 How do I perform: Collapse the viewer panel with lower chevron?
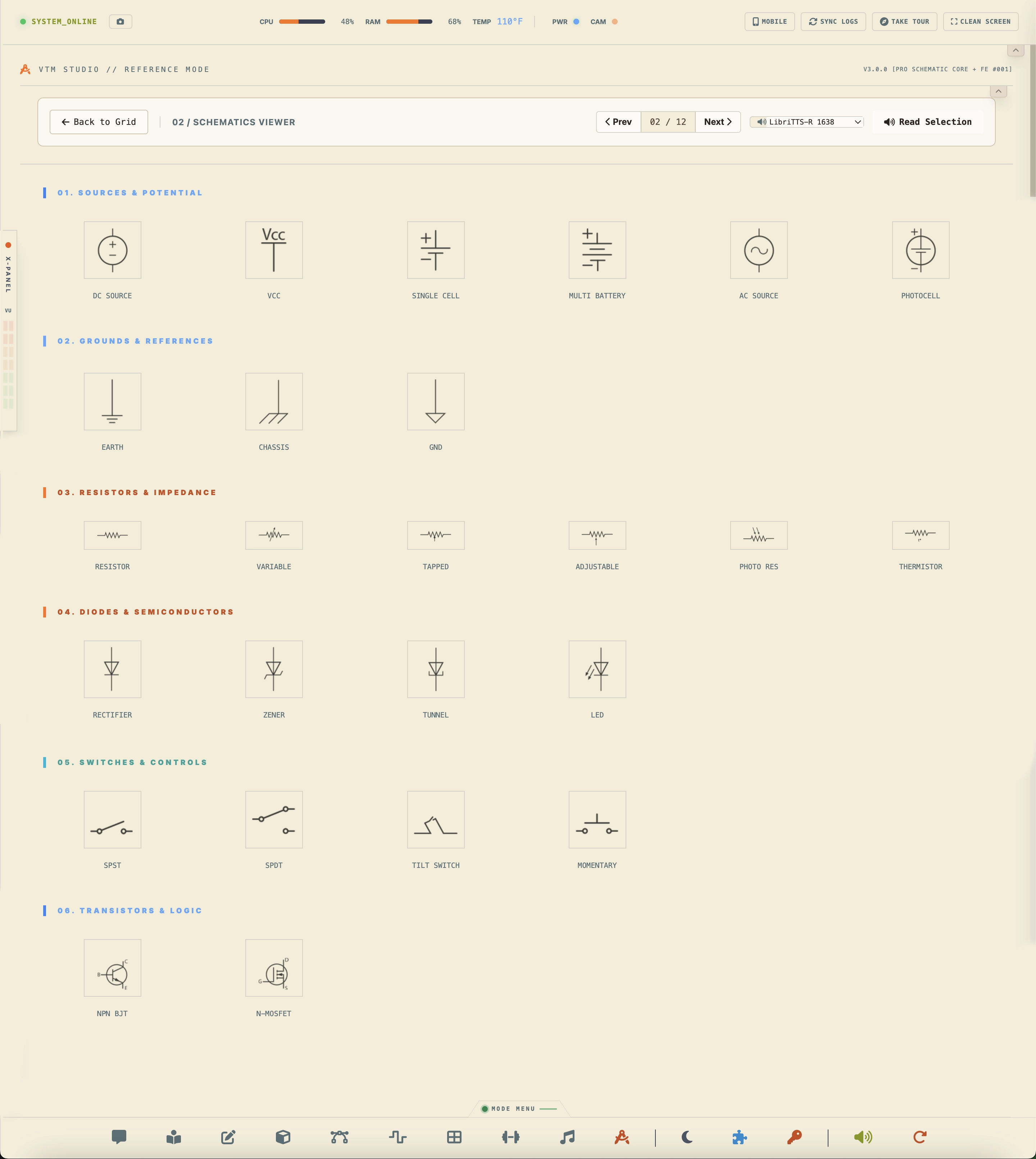click(x=998, y=91)
